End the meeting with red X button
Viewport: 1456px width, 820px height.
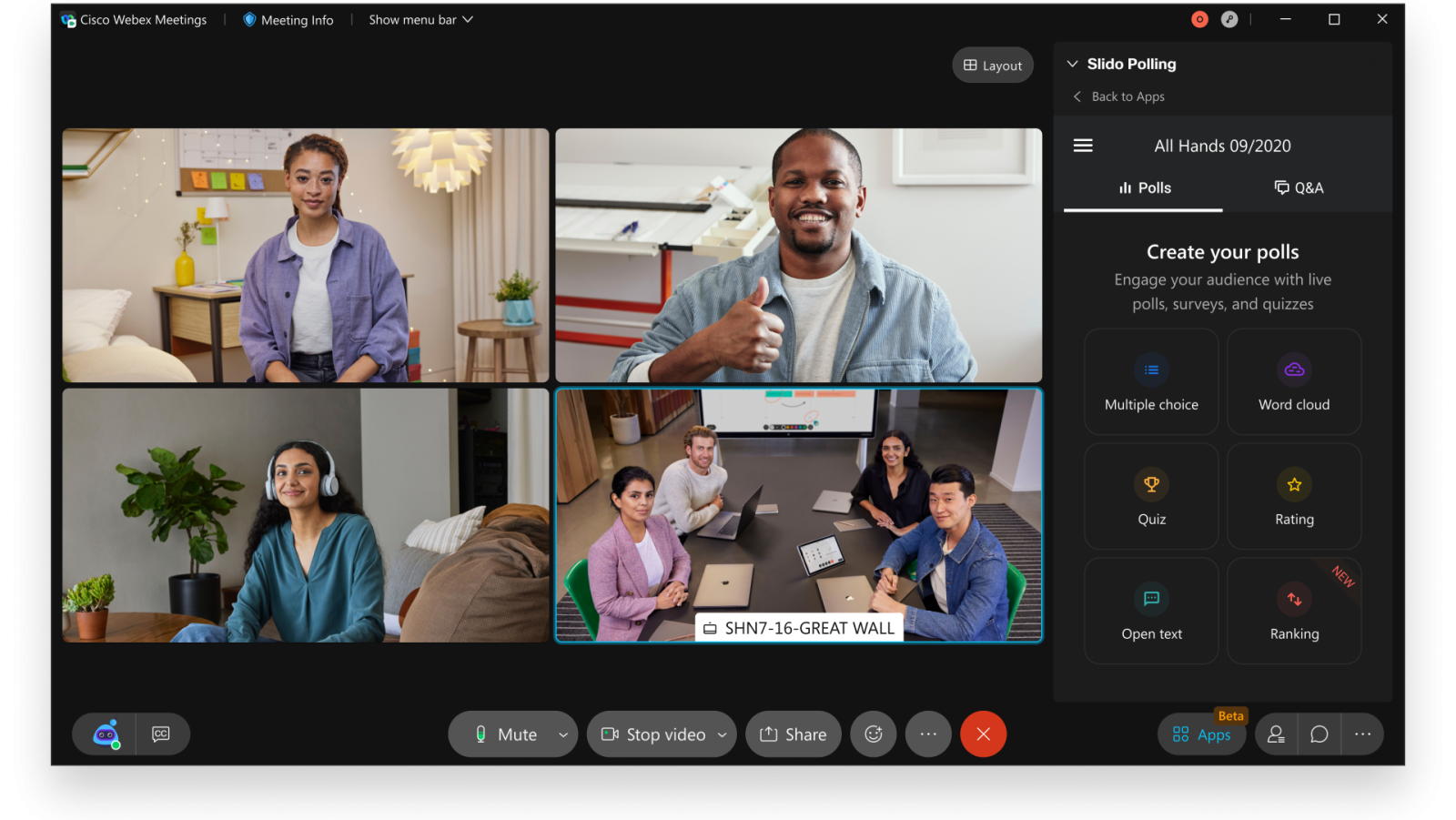click(983, 734)
